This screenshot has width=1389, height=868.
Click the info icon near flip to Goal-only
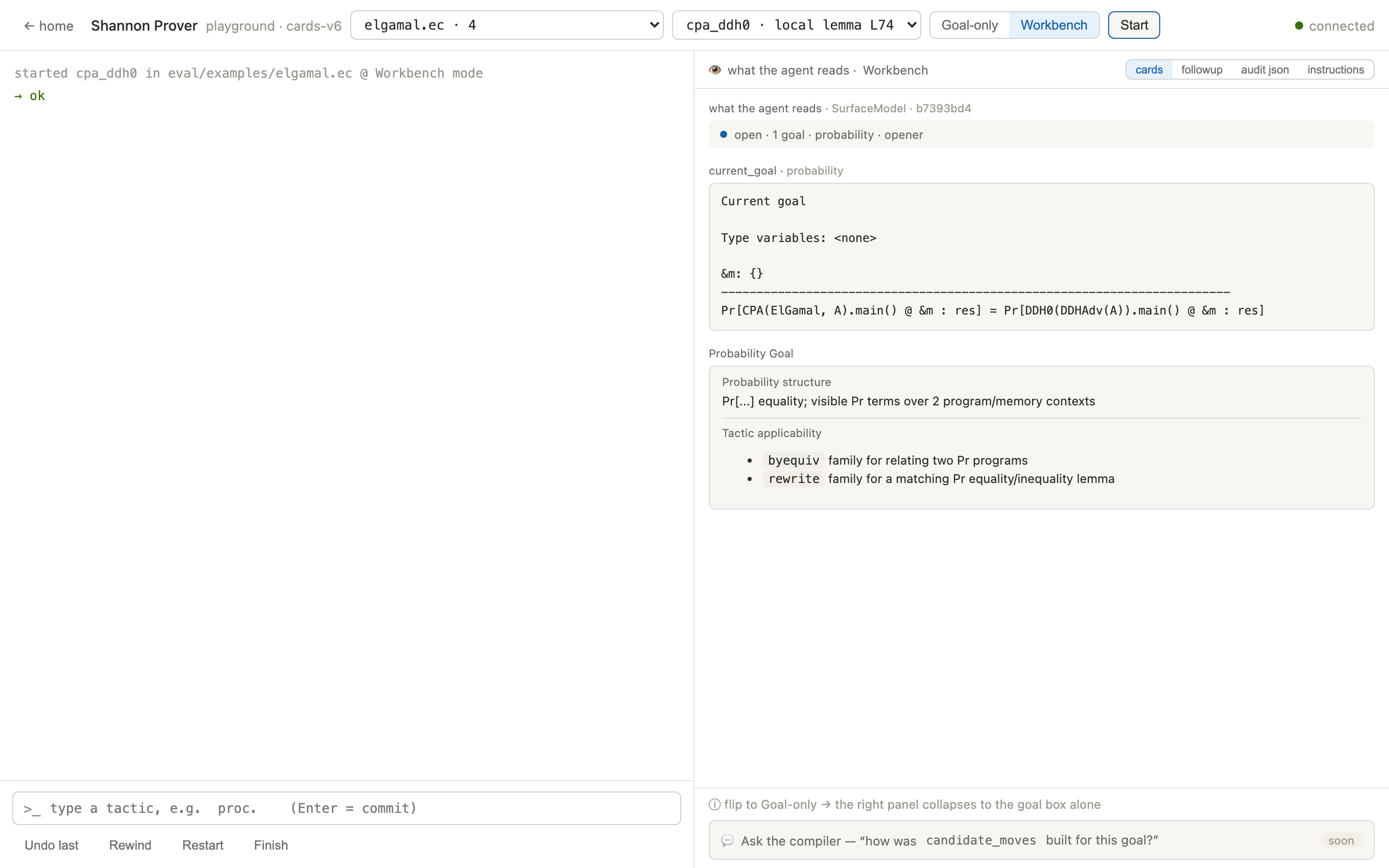[x=714, y=804]
